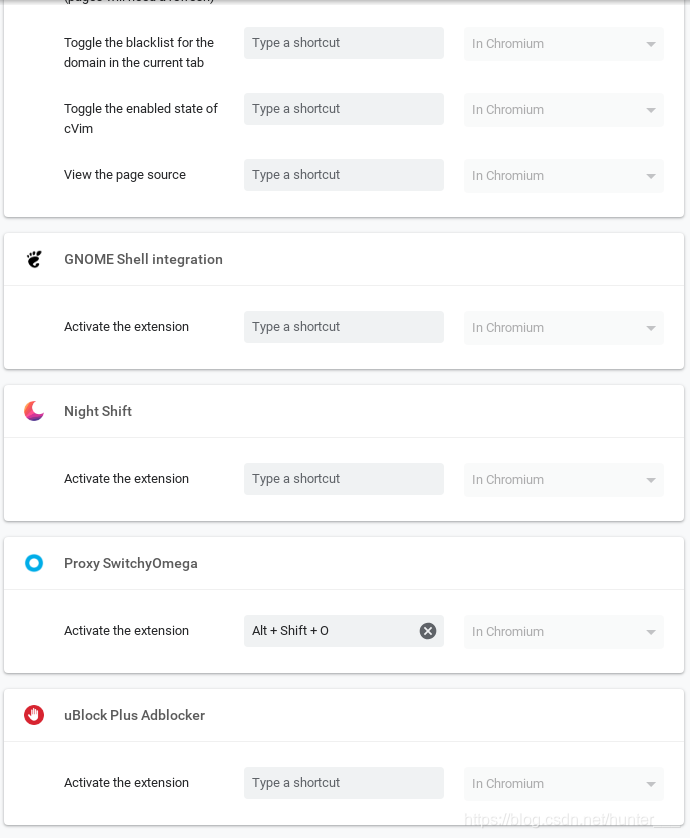Edit the Alt + Shift + O shortcut field
The image size is (690, 838).
331,631
